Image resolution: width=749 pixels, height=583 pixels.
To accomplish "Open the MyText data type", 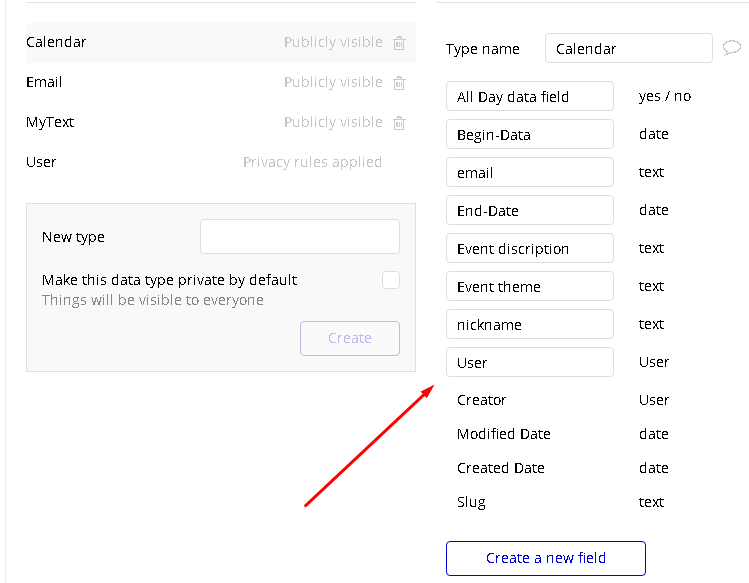I will click(150, 122).
